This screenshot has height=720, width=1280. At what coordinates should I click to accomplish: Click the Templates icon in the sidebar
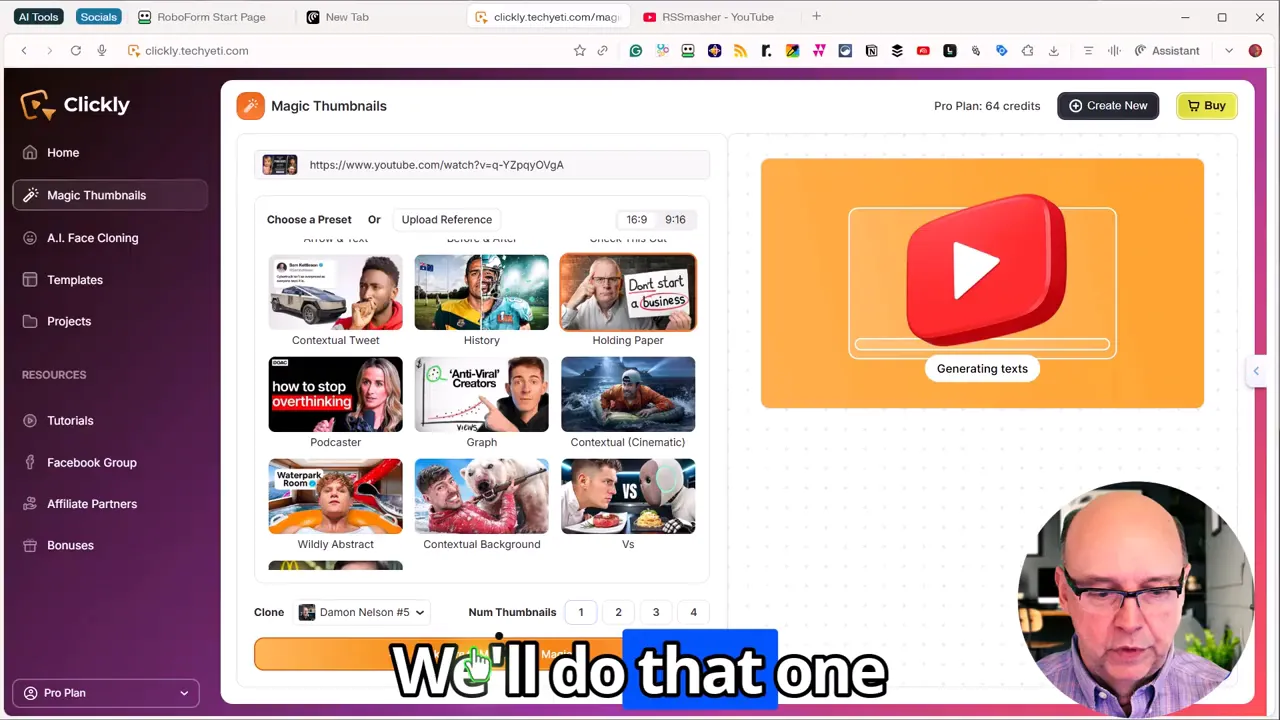tap(30, 280)
